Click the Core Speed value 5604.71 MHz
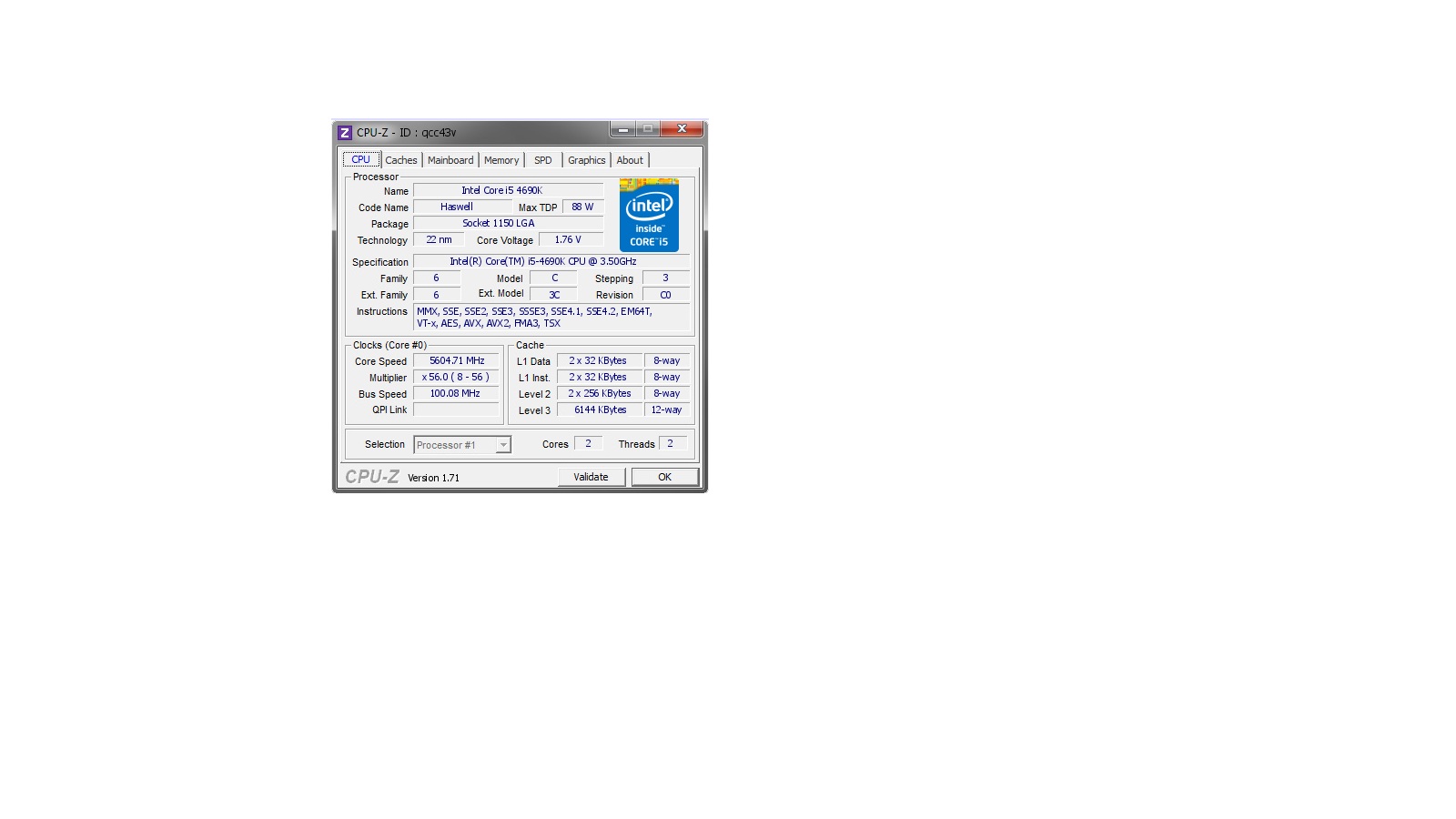This screenshot has height=819, width=1456. click(457, 360)
